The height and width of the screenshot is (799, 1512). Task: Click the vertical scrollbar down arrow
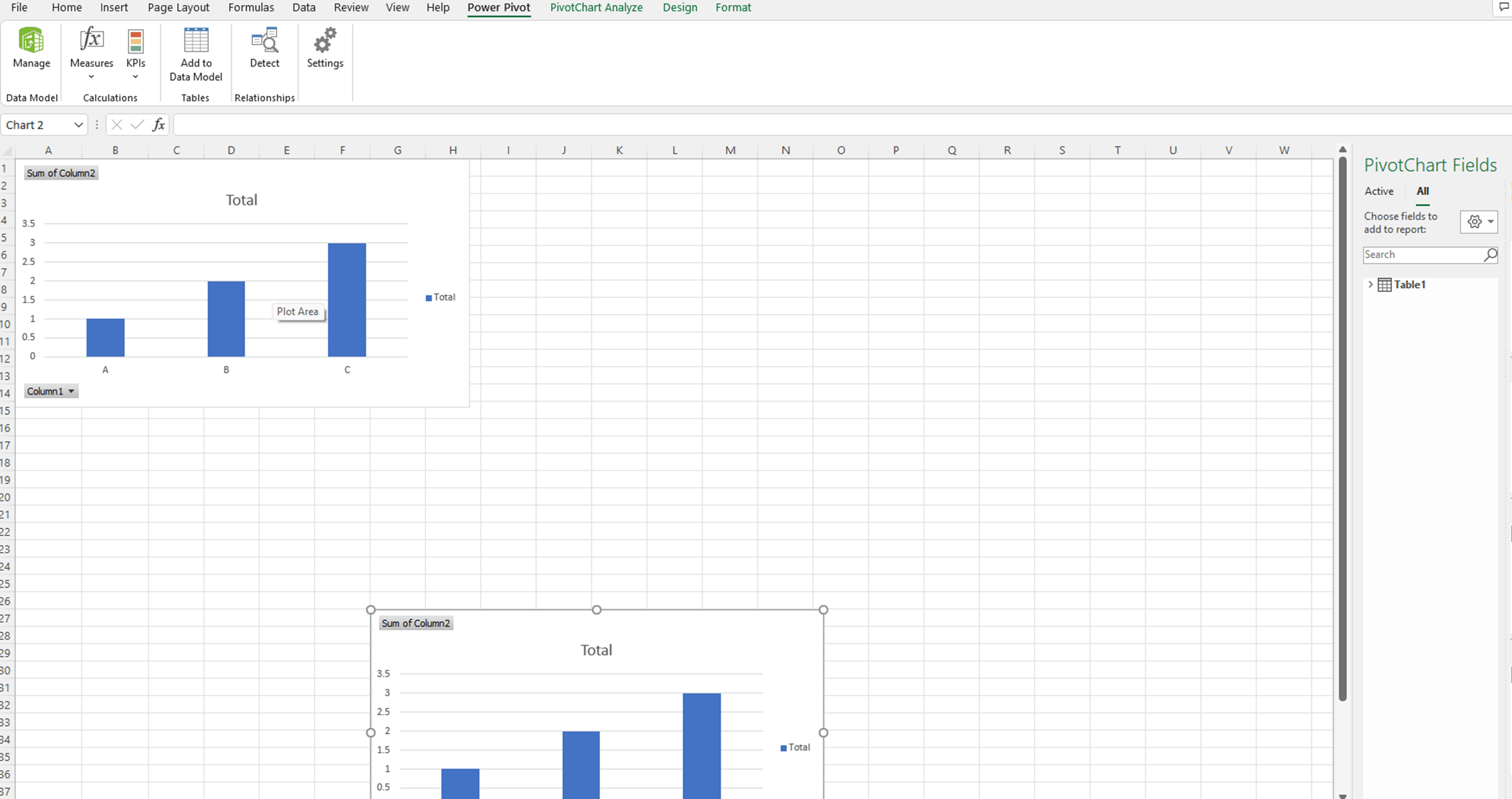pos(1343,795)
